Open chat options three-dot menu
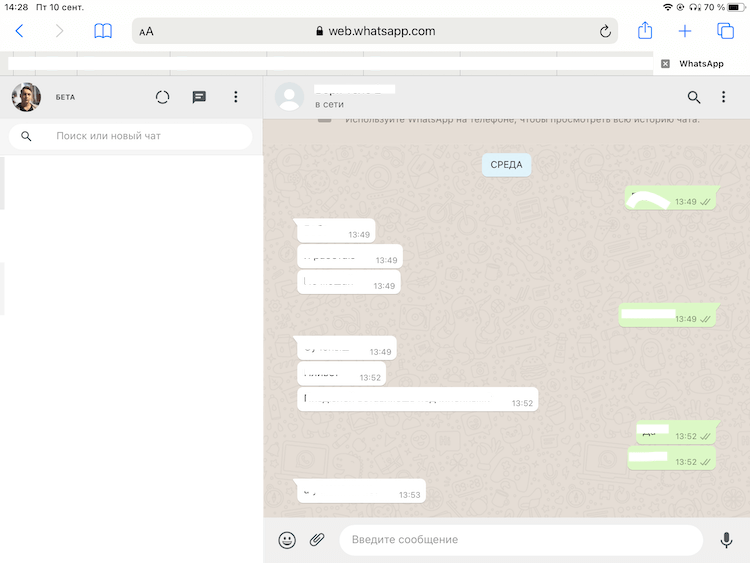 [724, 97]
